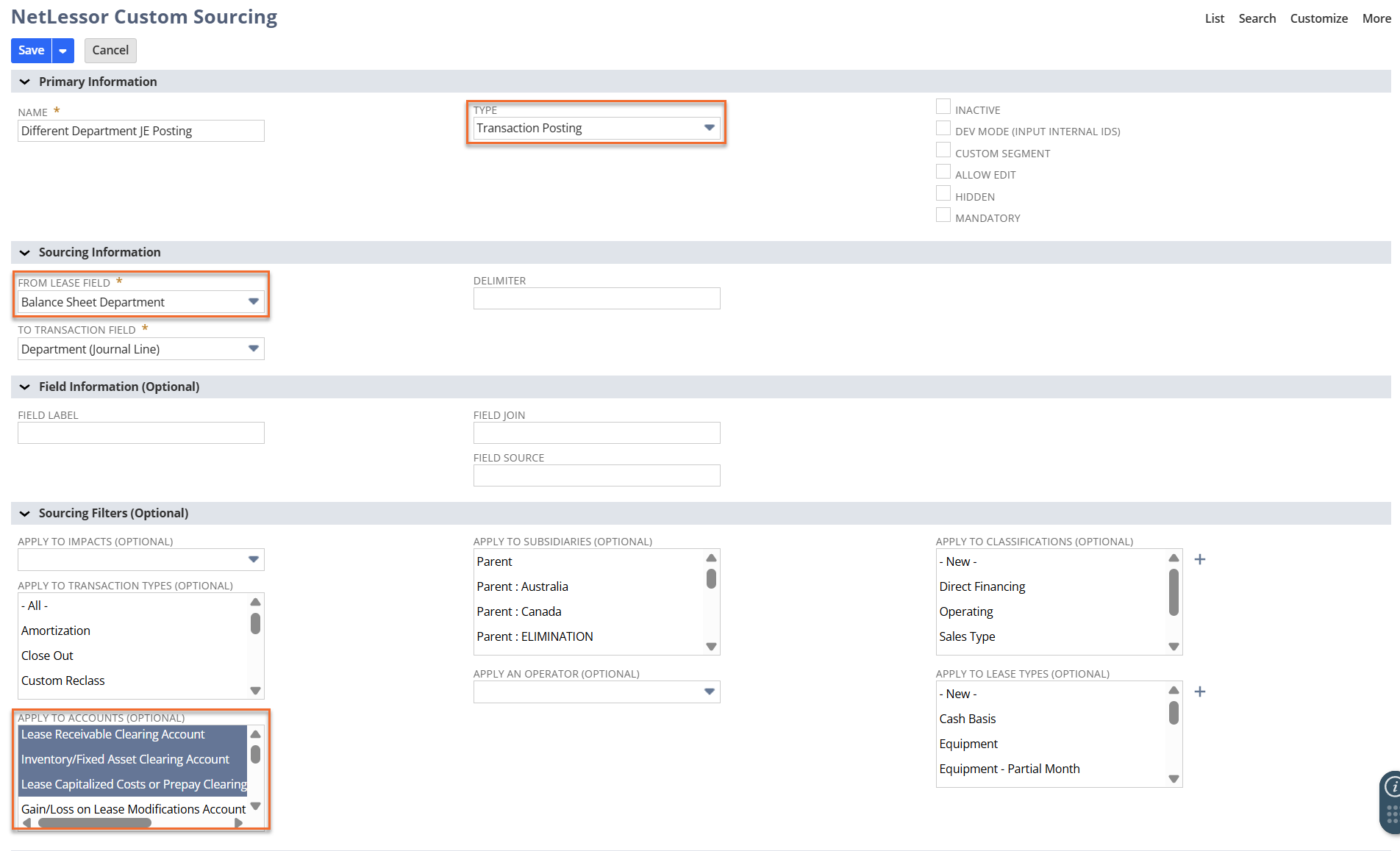
Task: Select Amortization in transaction types list
Action: pos(56,631)
